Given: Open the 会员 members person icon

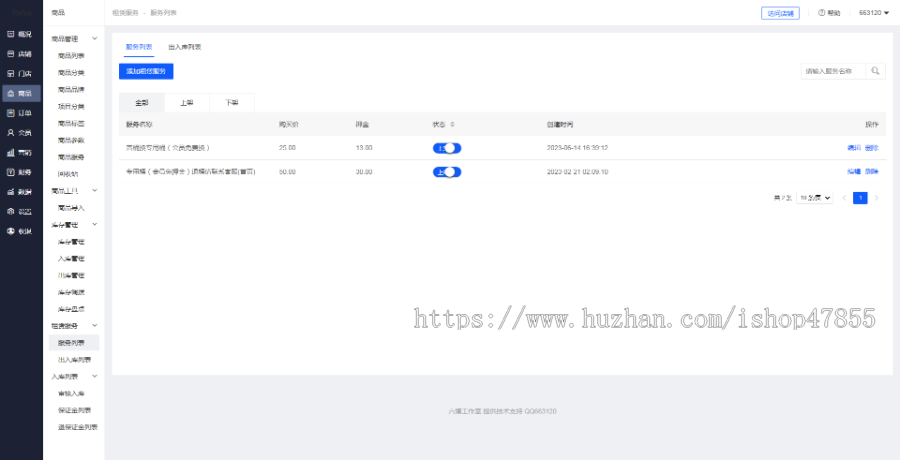Looking at the screenshot, I should (10, 133).
